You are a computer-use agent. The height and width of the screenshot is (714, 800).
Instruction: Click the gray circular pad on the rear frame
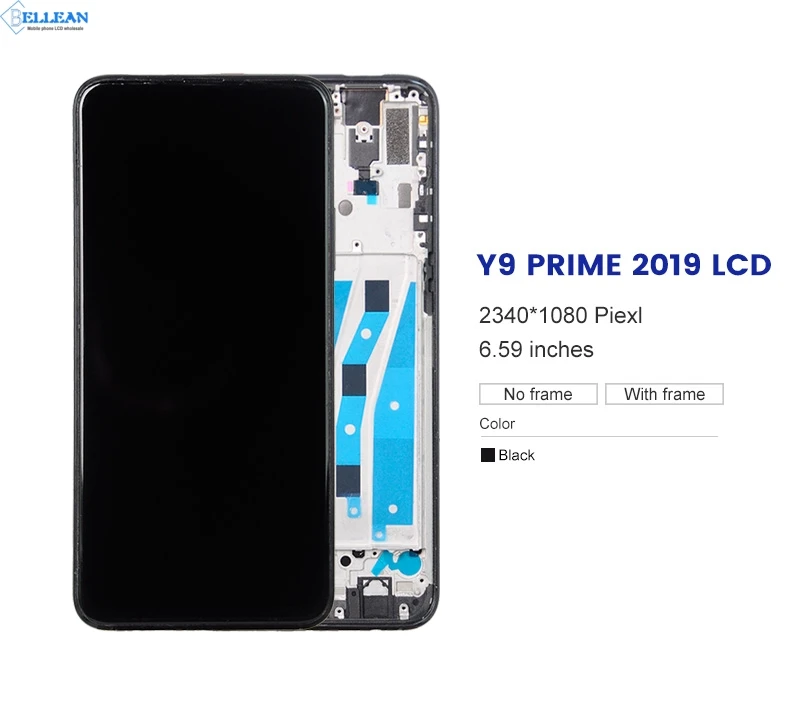[x=345, y=207]
